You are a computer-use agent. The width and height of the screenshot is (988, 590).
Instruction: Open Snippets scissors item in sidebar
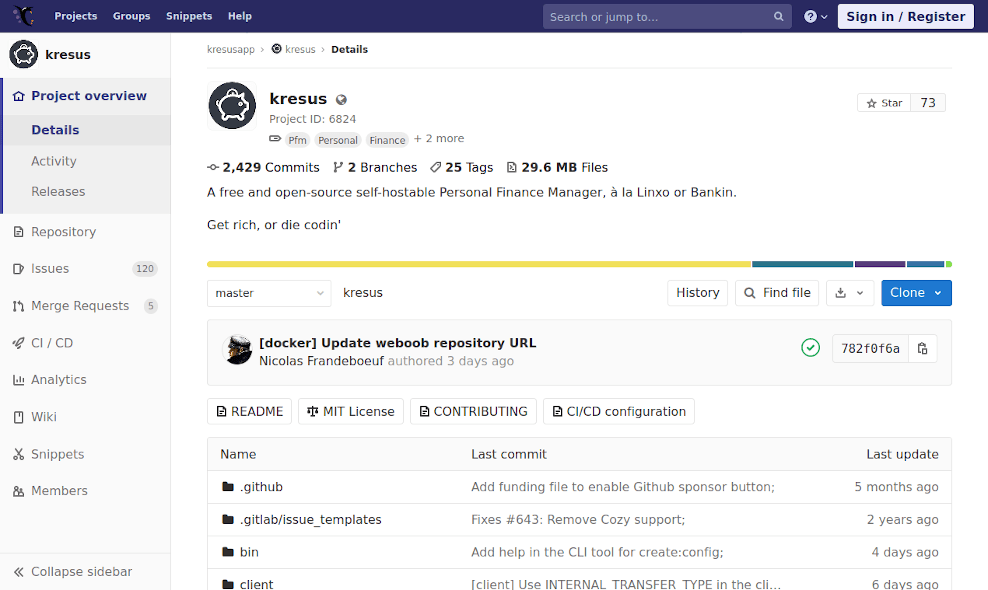pyautogui.click(x=57, y=454)
